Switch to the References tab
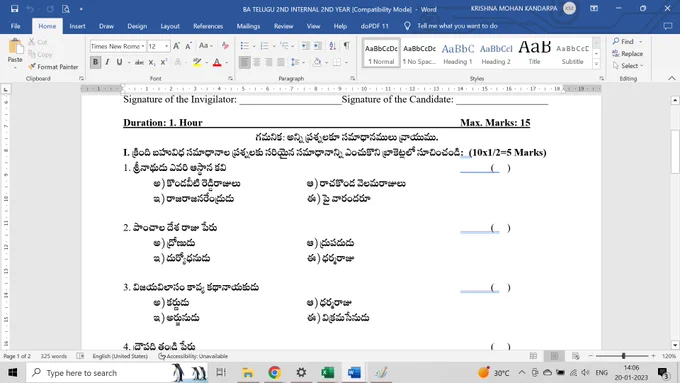This screenshot has height=383, width=680. tap(208, 26)
